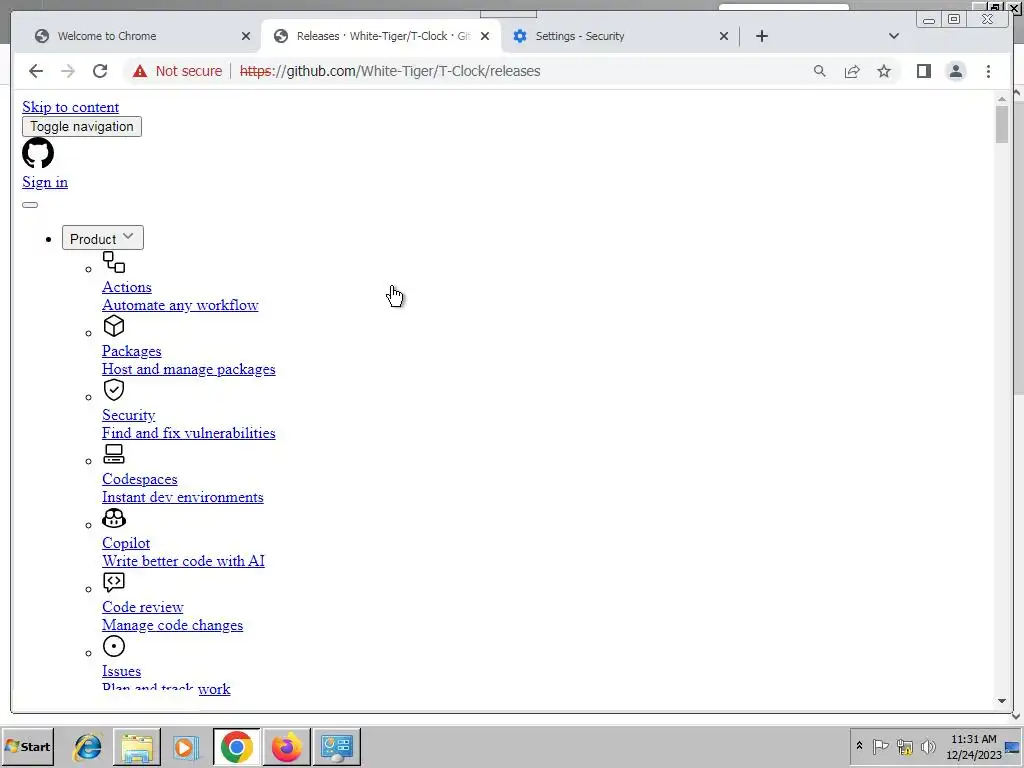Click the zoom magnifier icon in address bar
Screen dimensions: 1024x768
(820, 71)
